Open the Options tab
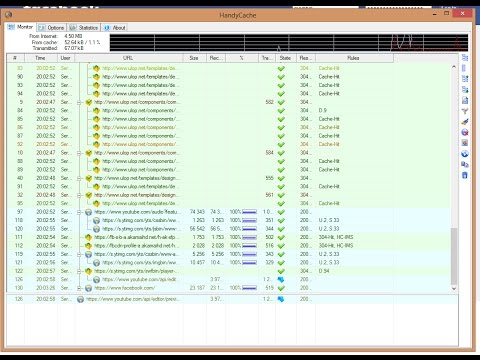Screen dimensions: 480x360 (x=52, y=28)
